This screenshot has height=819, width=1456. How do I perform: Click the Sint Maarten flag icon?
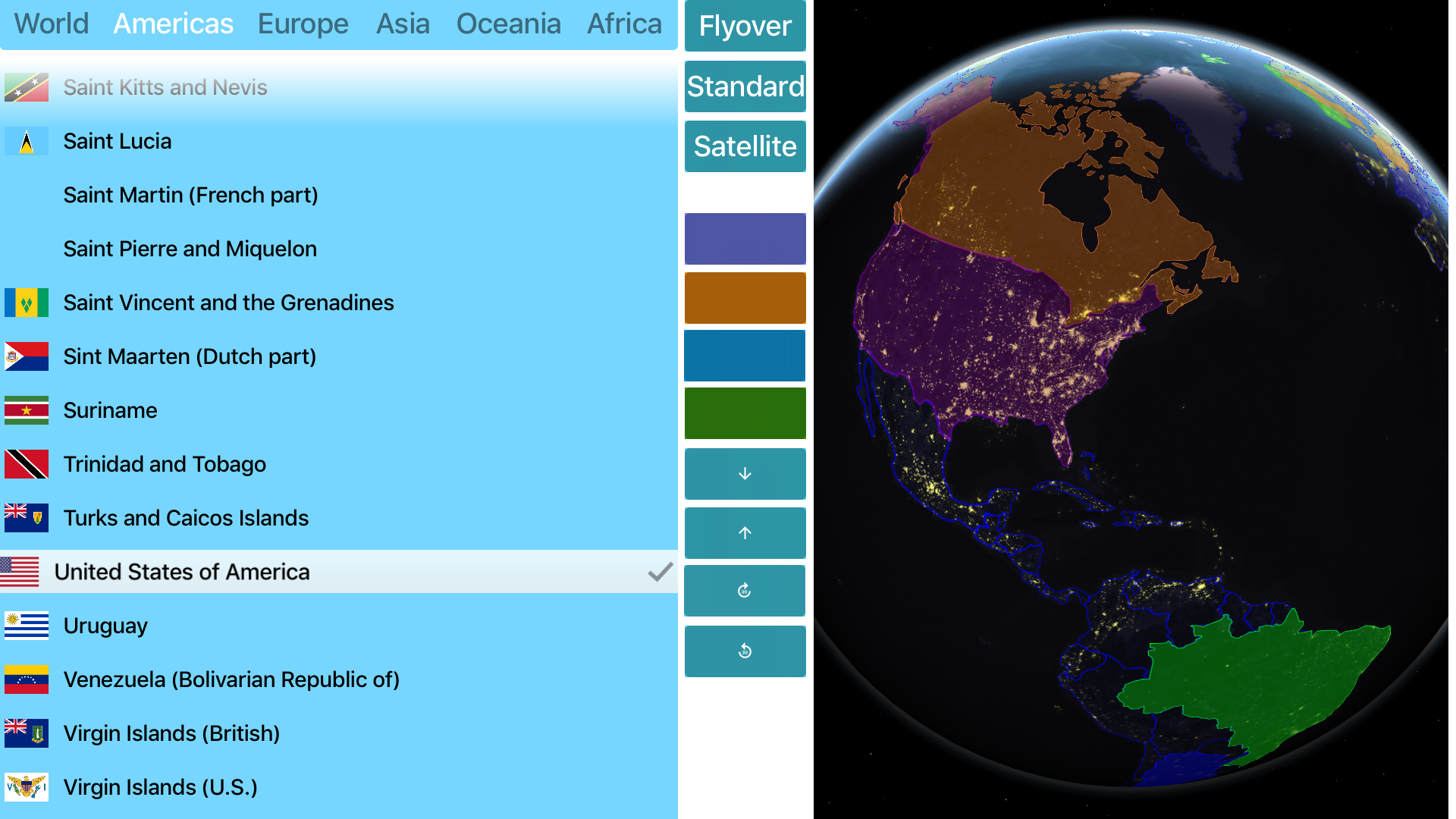point(27,356)
